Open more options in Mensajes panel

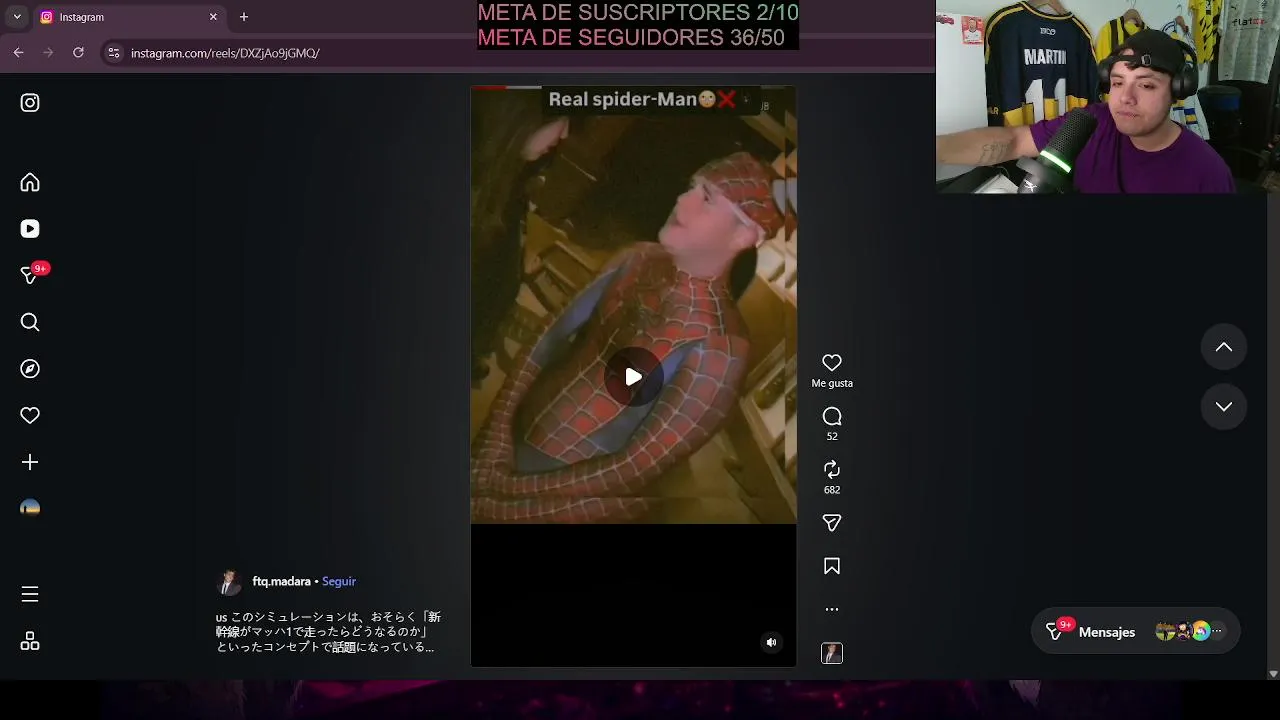(x=1217, y=631)
